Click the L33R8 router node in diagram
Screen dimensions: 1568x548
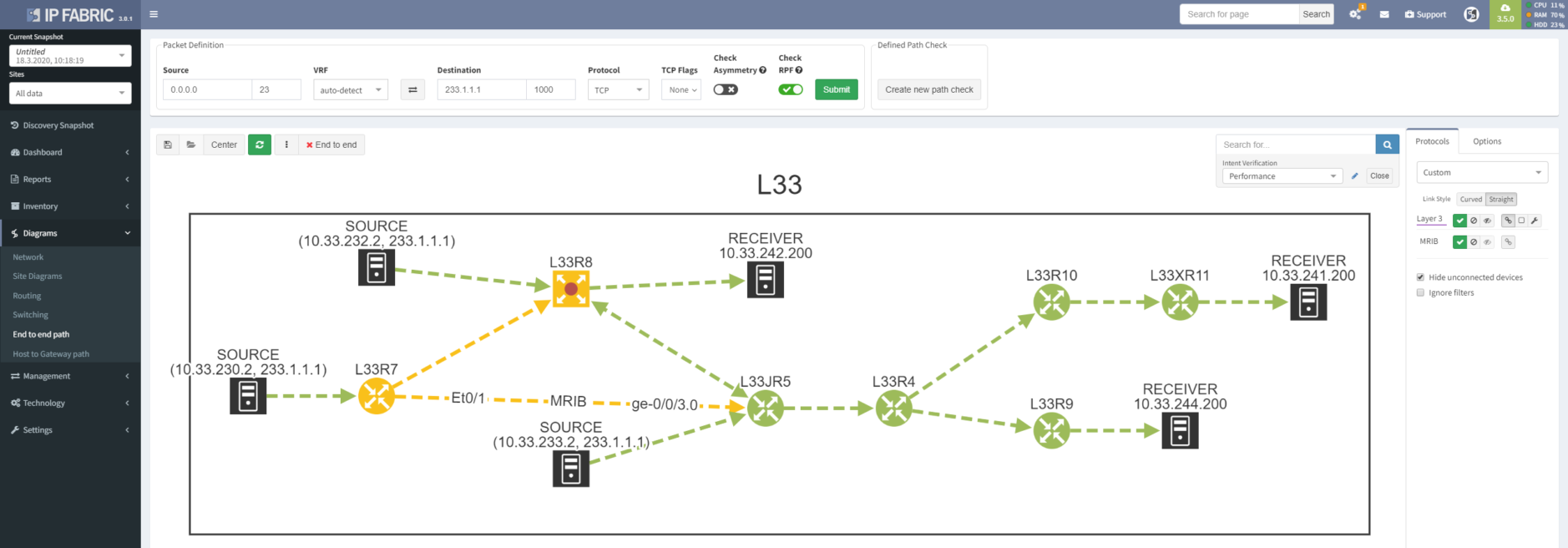(x=571, y=289)
